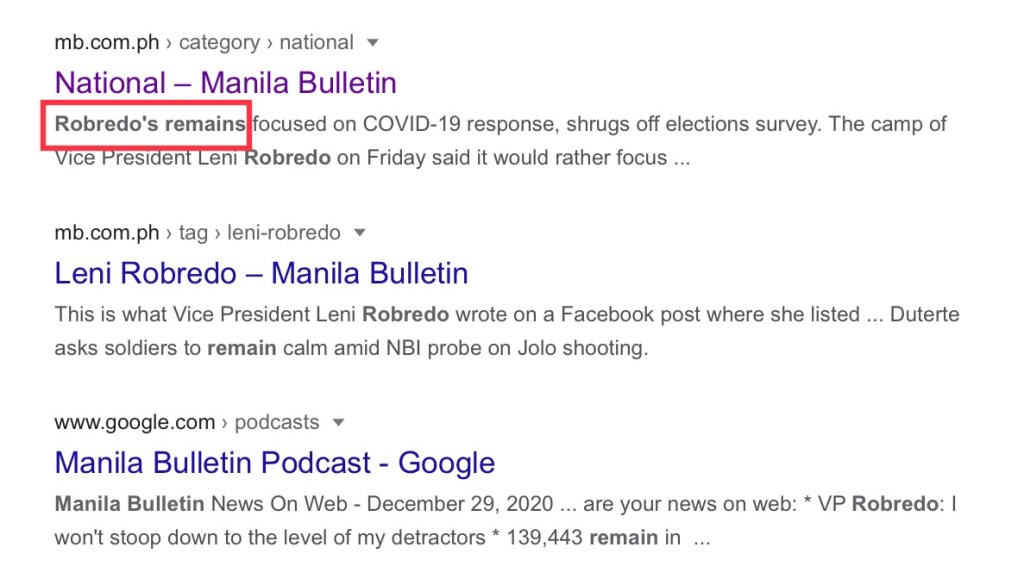
Task: Click bold "remain" in the Jolo shooting snippet
Action: tap(240, 348)
